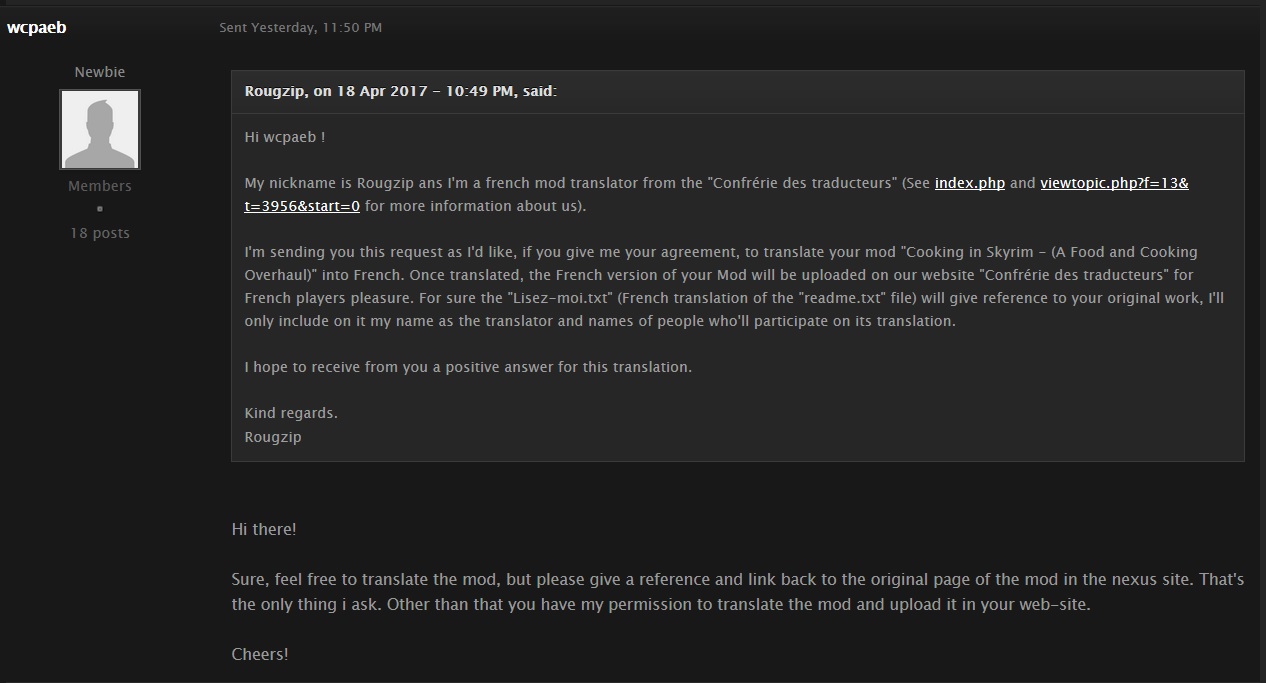The width and height of the screenshot is (1266, 683).
Task: Open the viewtopic.php?f=13& link
Action: [x=1114, y=184]
